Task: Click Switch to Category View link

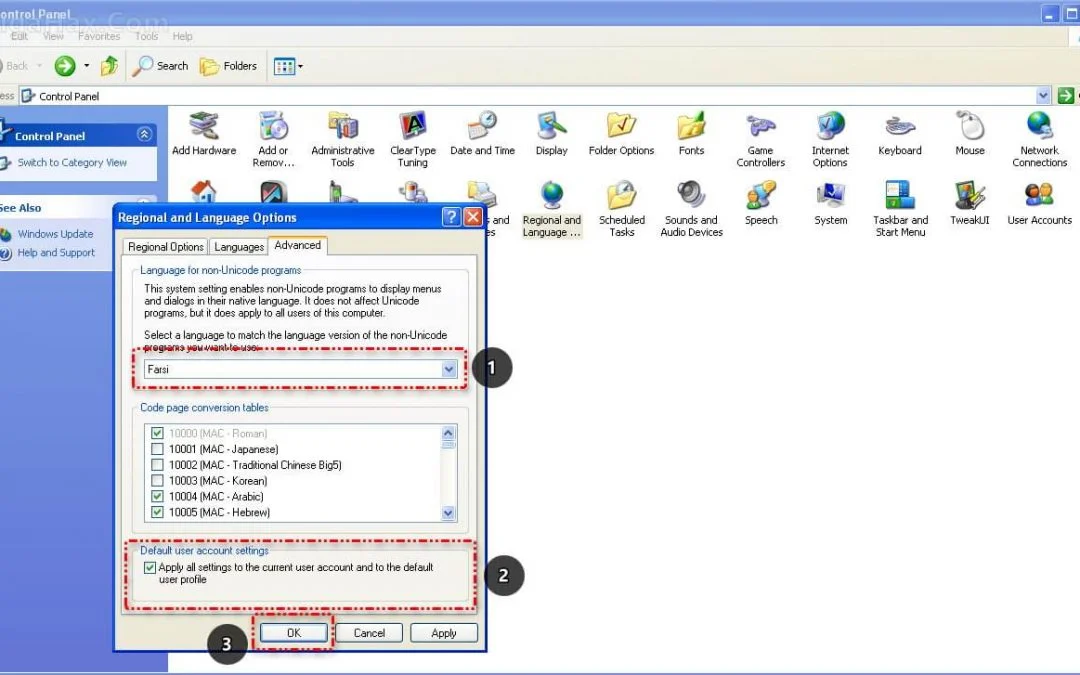Action: [x=72, y=163]
